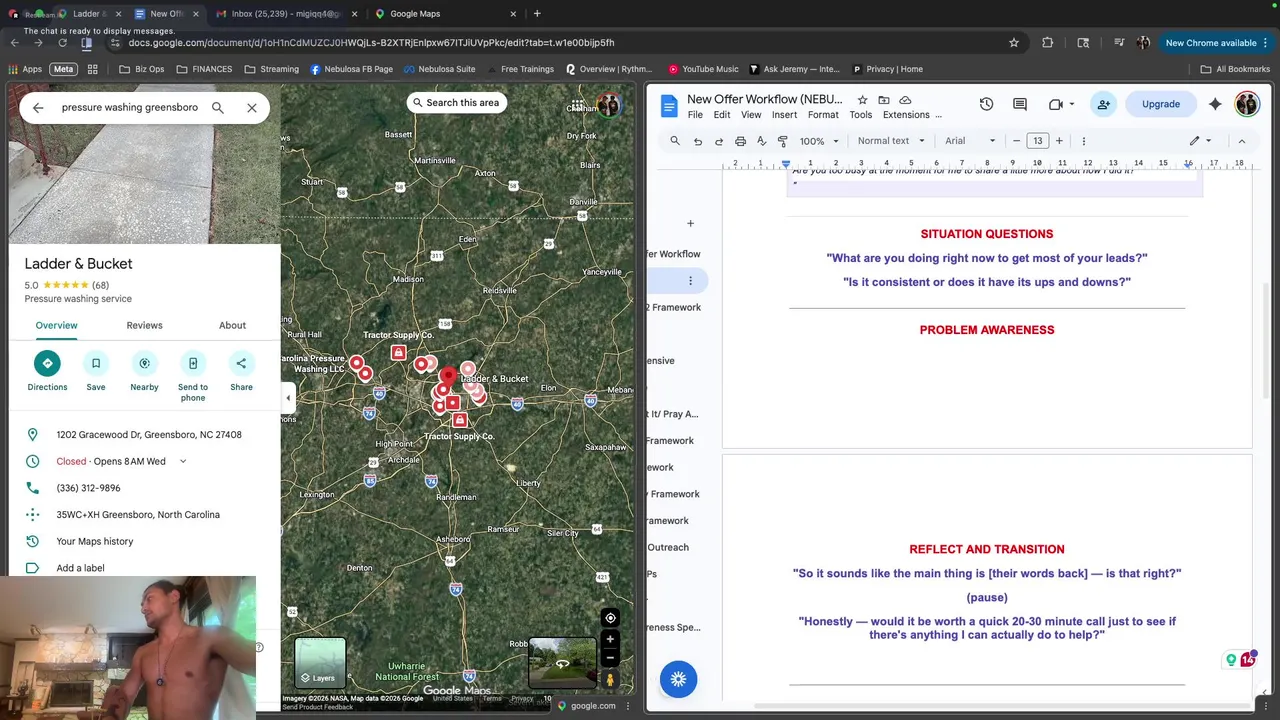Open the Street View thumbnail preview
The image size is (1280, 720).
click(x=562, y=662)
